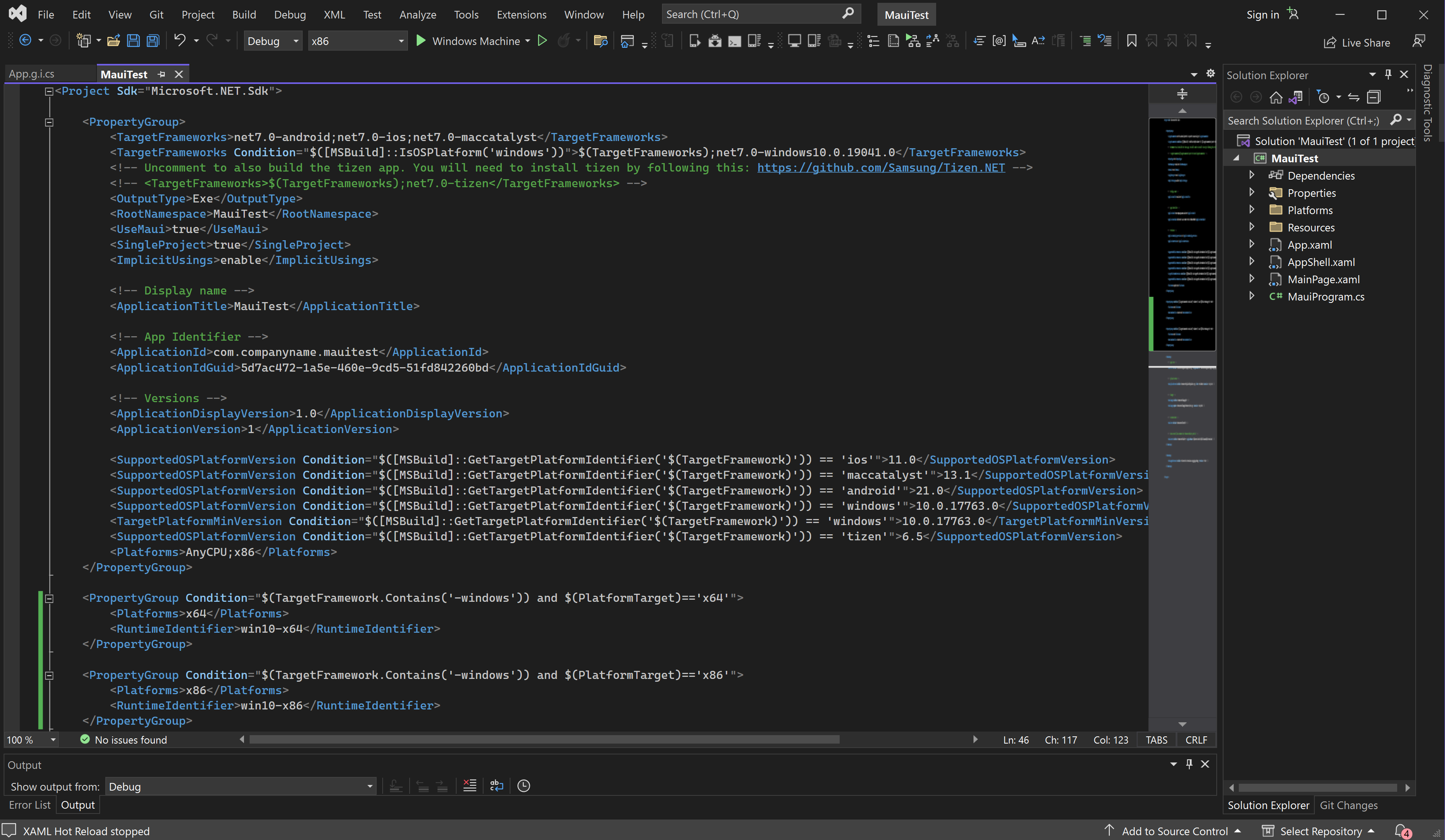Toggle word wrap in Output pane
The width and height of the screenshot is (1445, 840).
[x=496, y=785]
